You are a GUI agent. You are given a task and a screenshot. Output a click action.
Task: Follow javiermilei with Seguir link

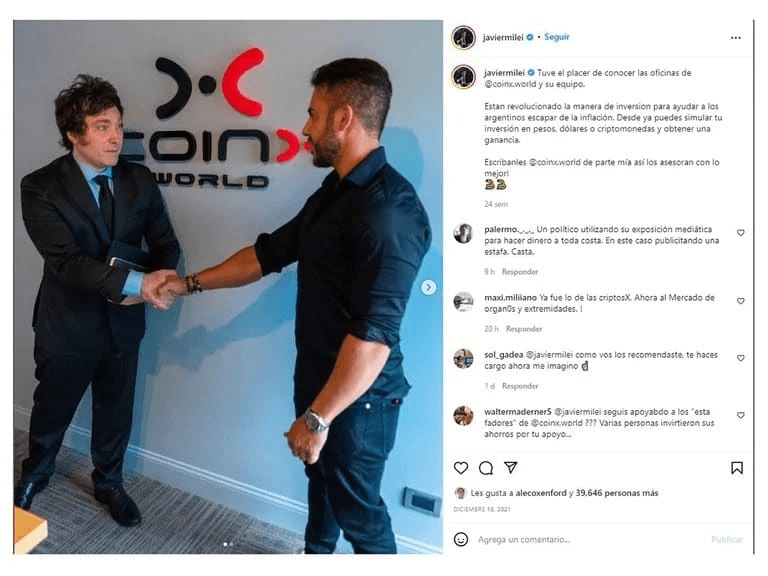coord(556,37)
